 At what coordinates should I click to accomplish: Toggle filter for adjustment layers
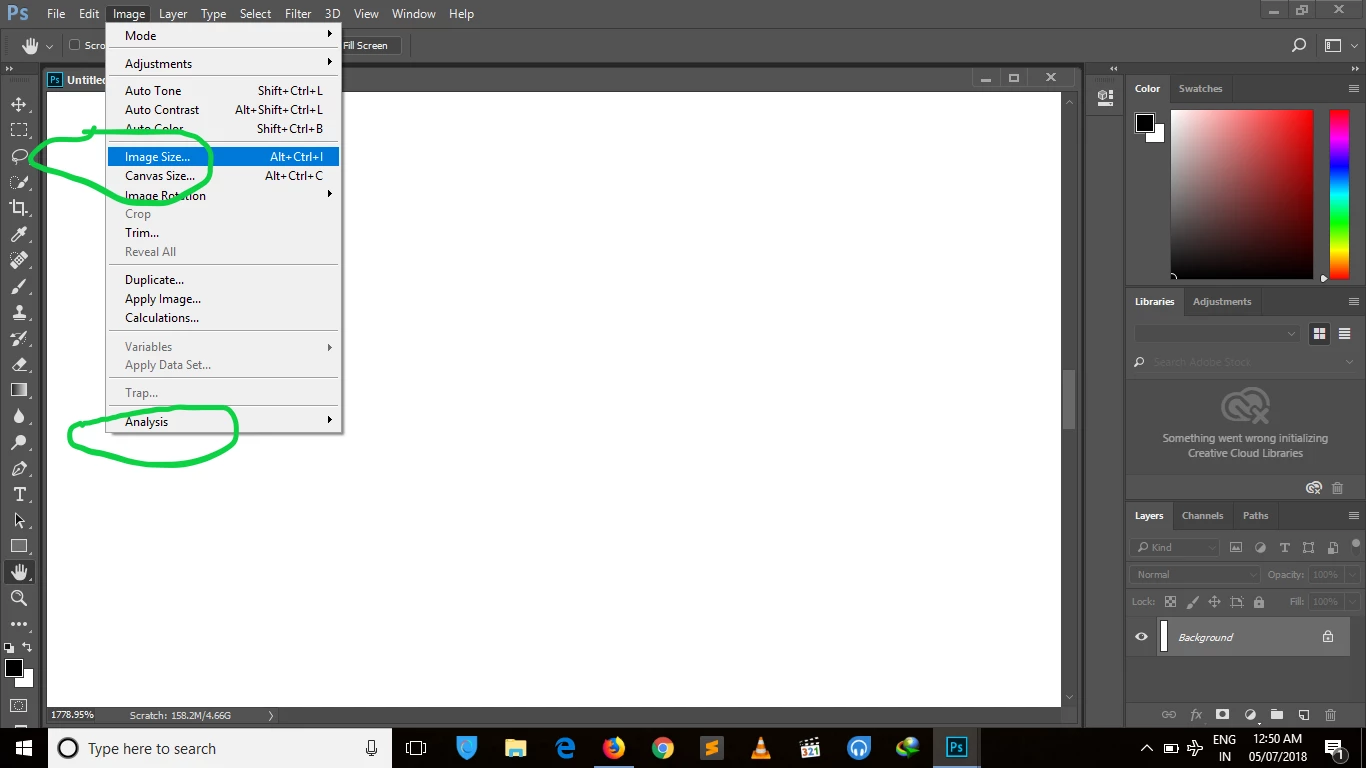pos(1260,548)
